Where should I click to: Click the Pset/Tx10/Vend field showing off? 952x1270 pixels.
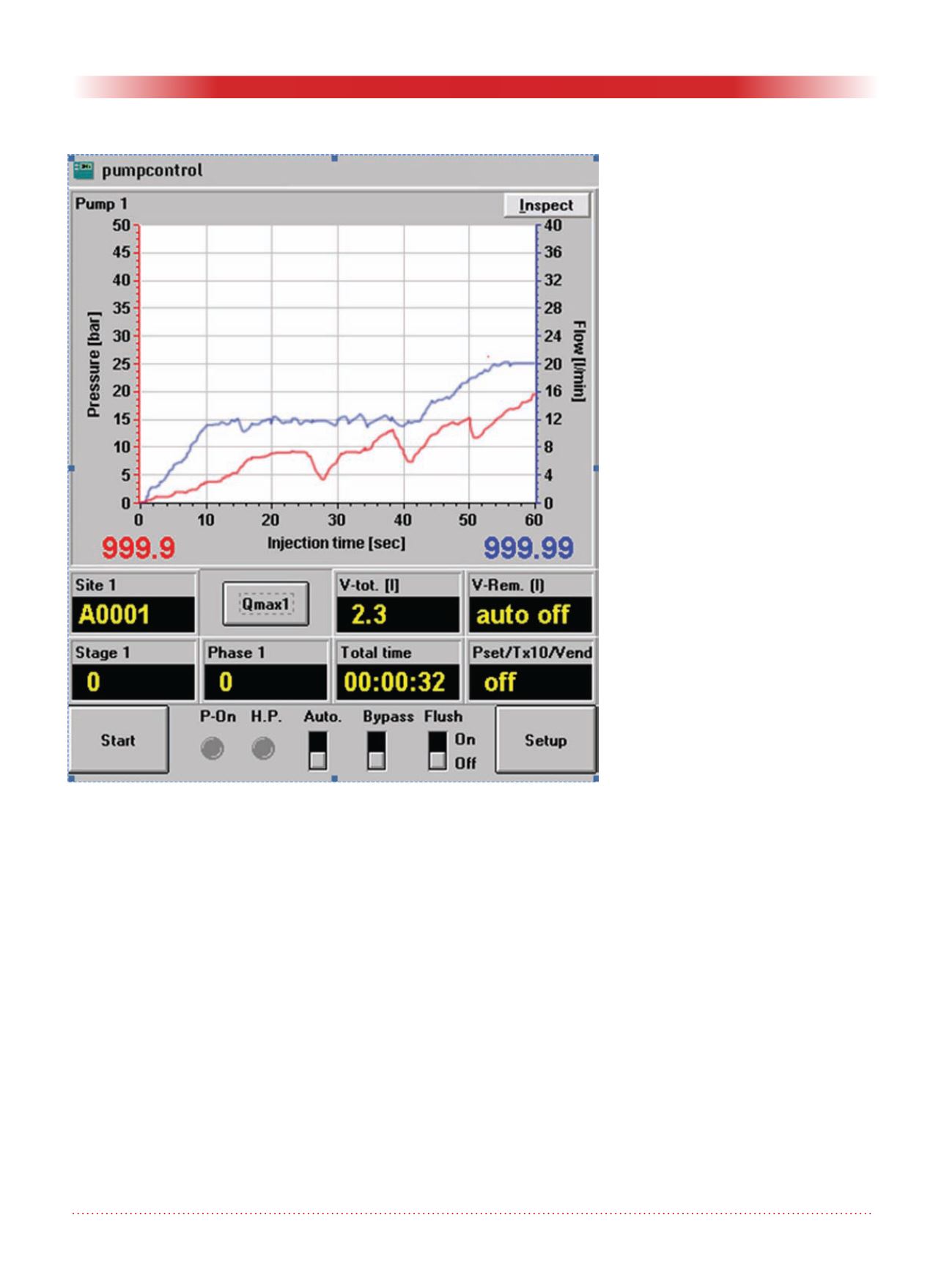[531, 683]
